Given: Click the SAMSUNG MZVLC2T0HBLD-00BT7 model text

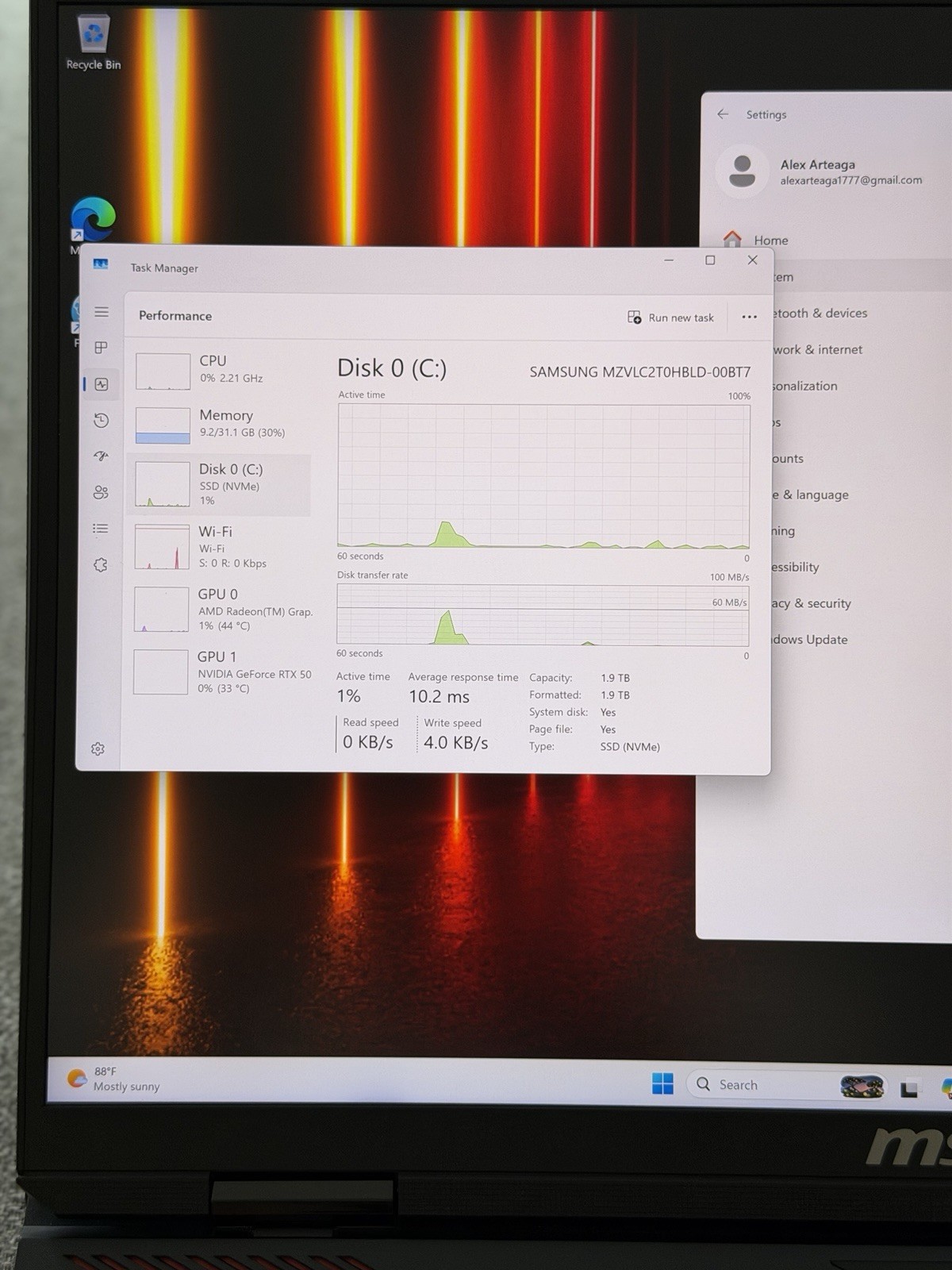Looking at the screenshot, I should pos(639,371).
